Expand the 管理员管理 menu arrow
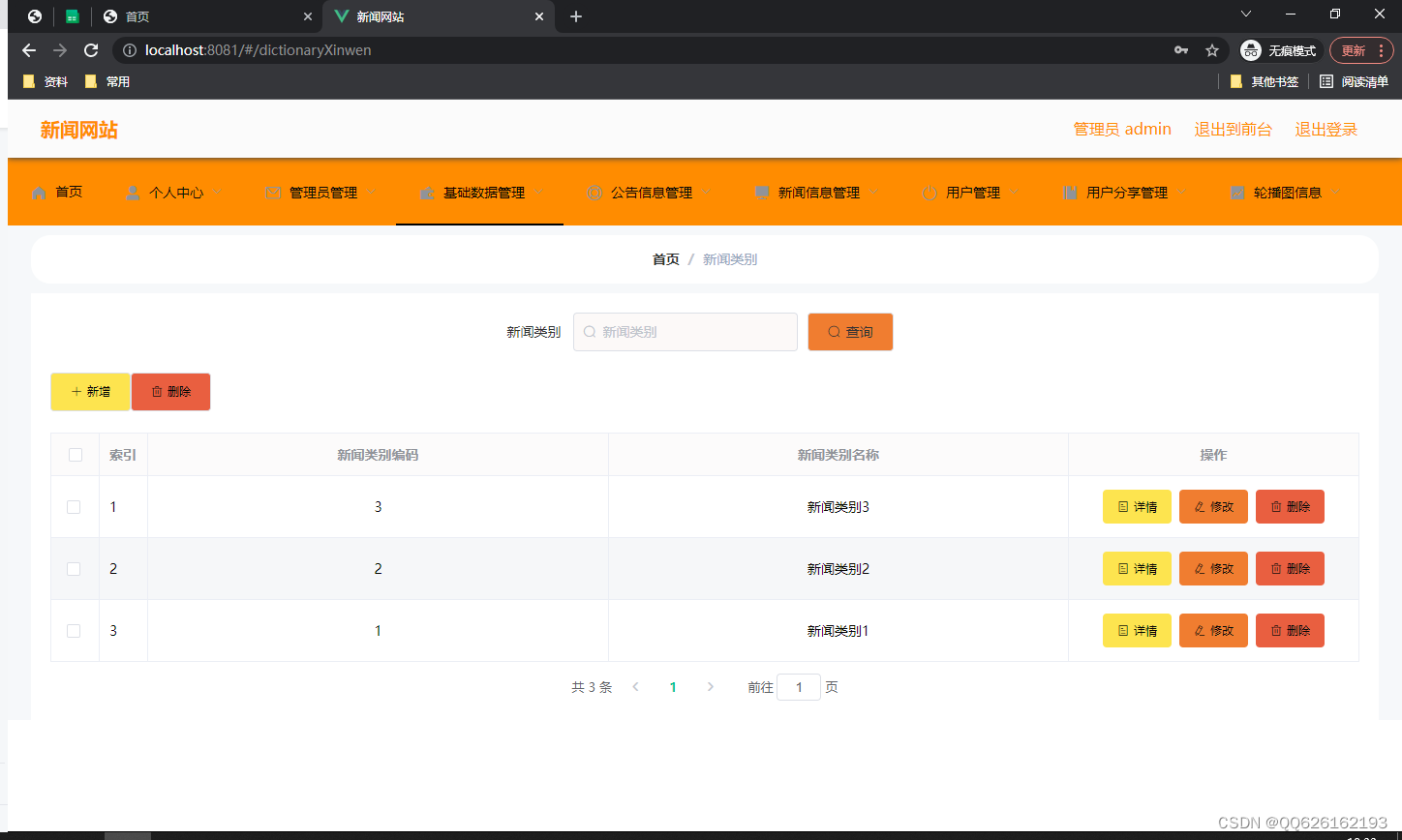The image size is (1402, 840). (372, 192)
